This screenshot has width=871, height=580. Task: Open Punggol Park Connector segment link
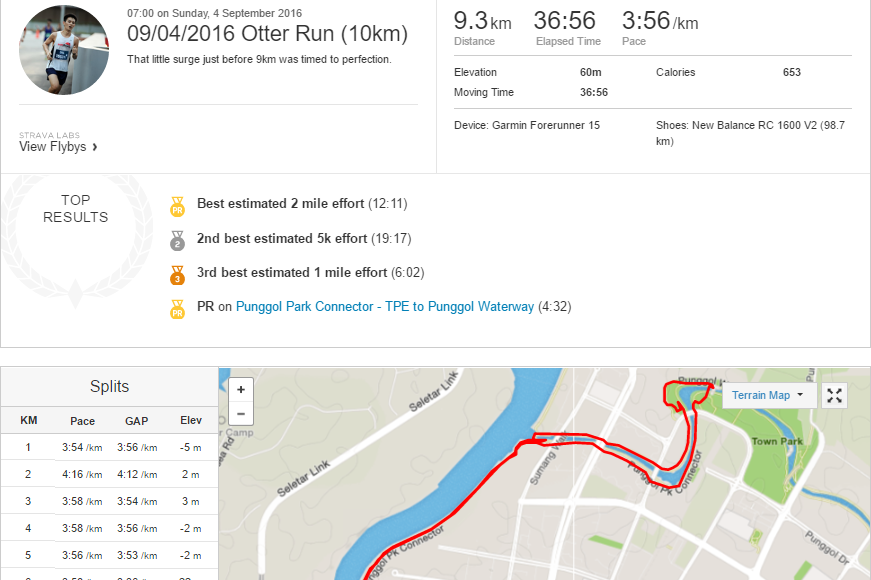(384, 307)
